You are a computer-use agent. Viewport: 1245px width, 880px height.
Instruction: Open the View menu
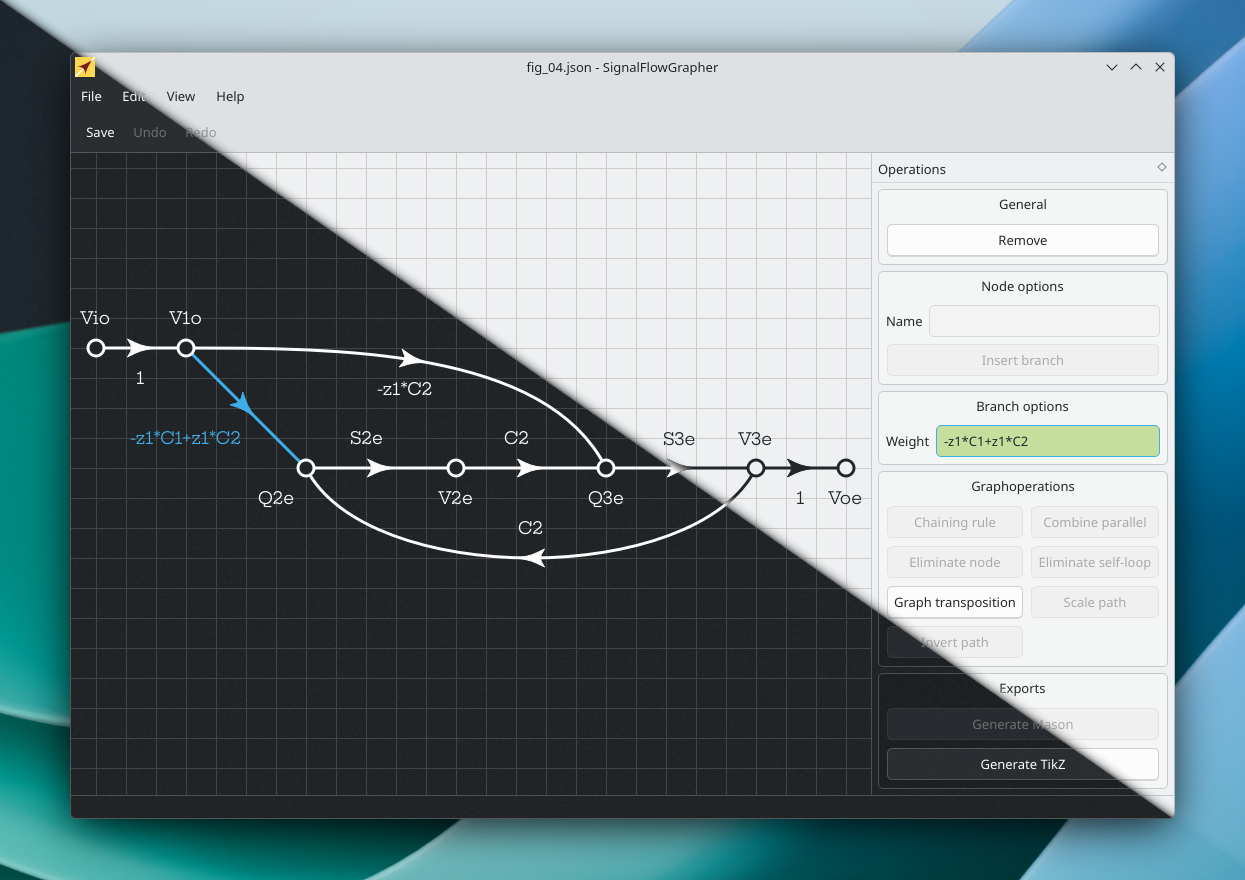click(181, 96)
